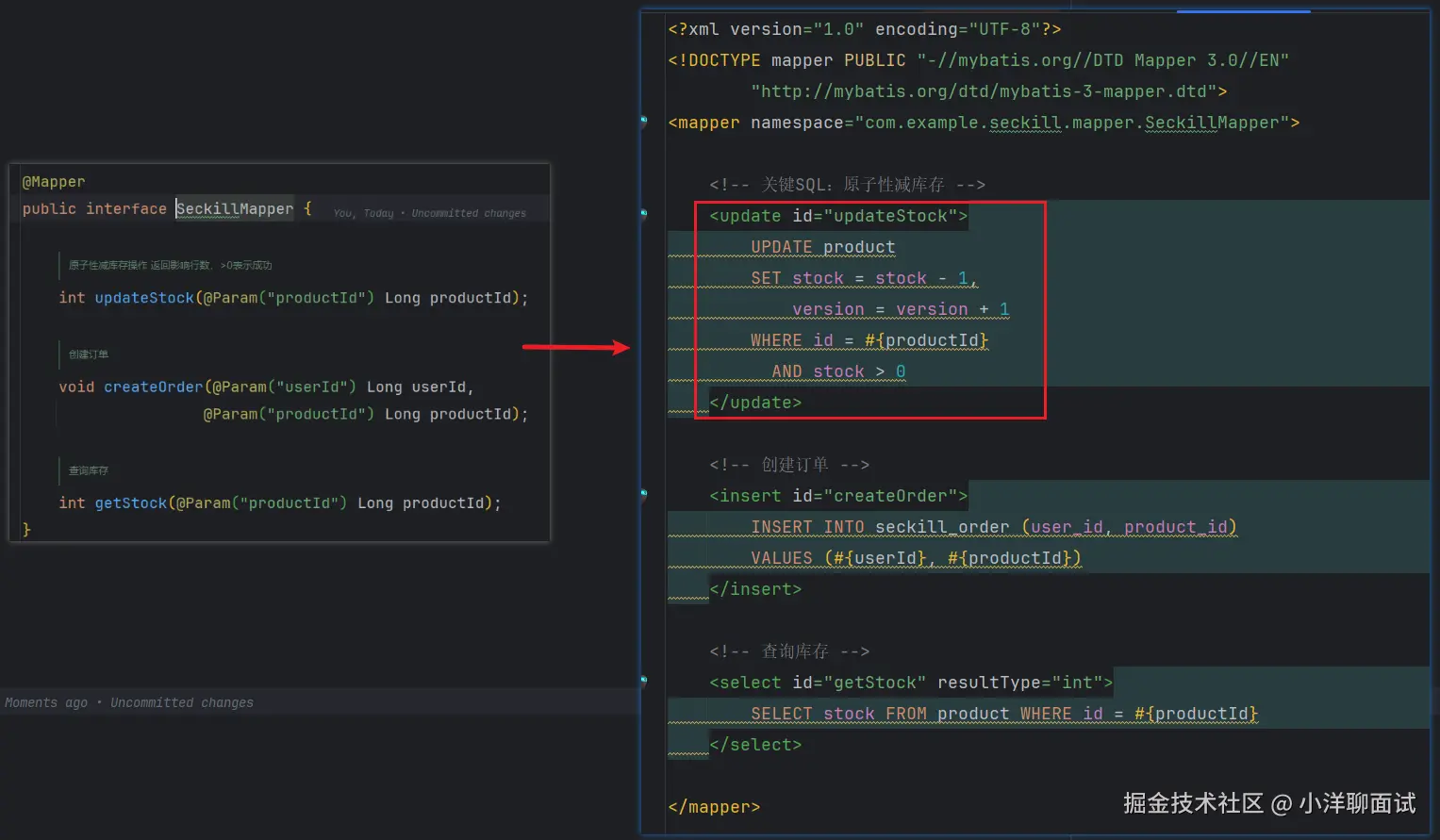1440x840 pixels.
Task: Click createOrder method name in Java interface
Action: point(153,387)
